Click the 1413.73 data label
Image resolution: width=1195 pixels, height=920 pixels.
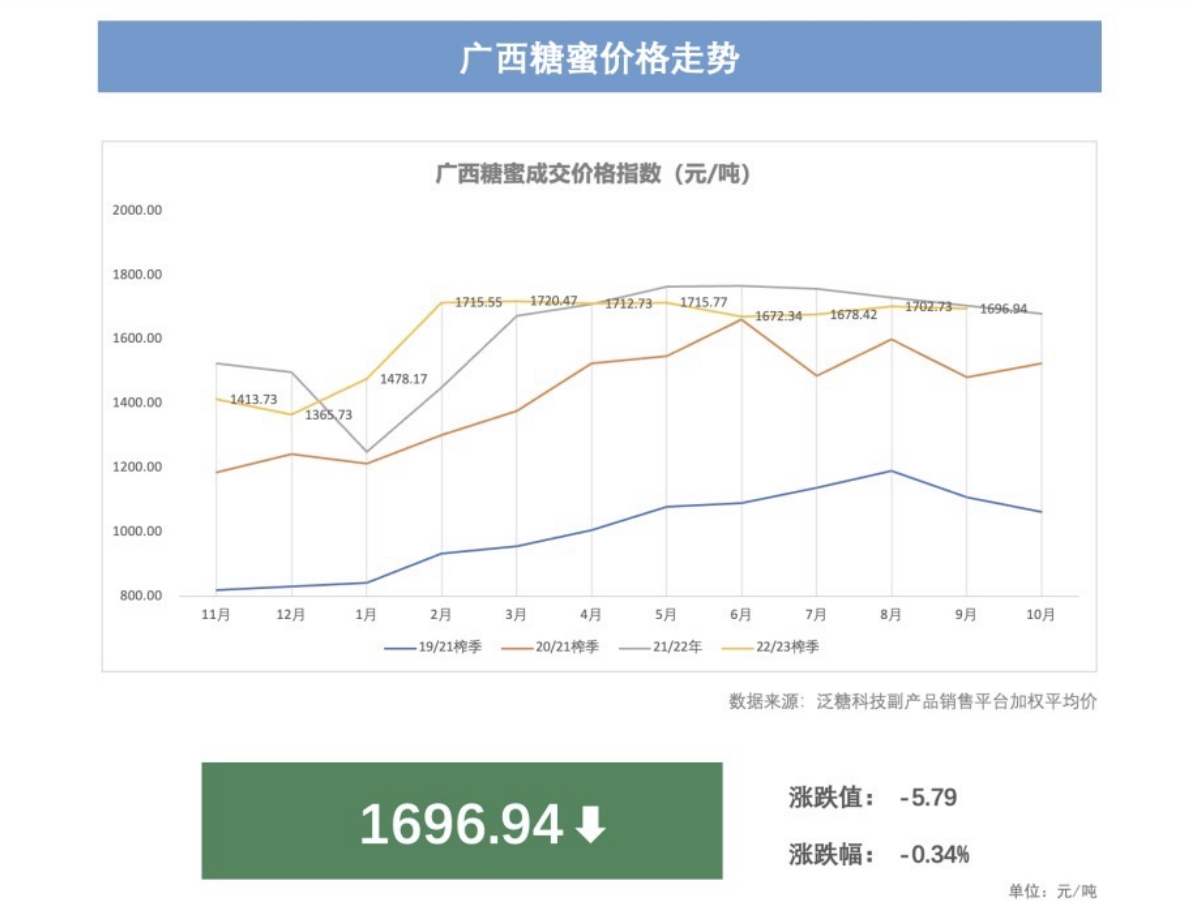click(254, 399)
